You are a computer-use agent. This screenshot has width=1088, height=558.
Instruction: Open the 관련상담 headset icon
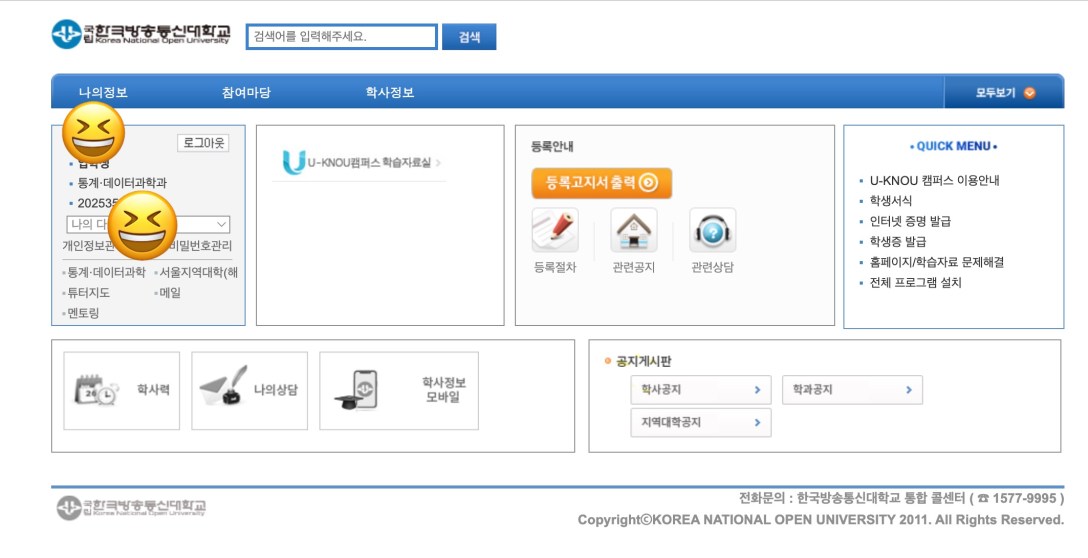click(712, 231)
